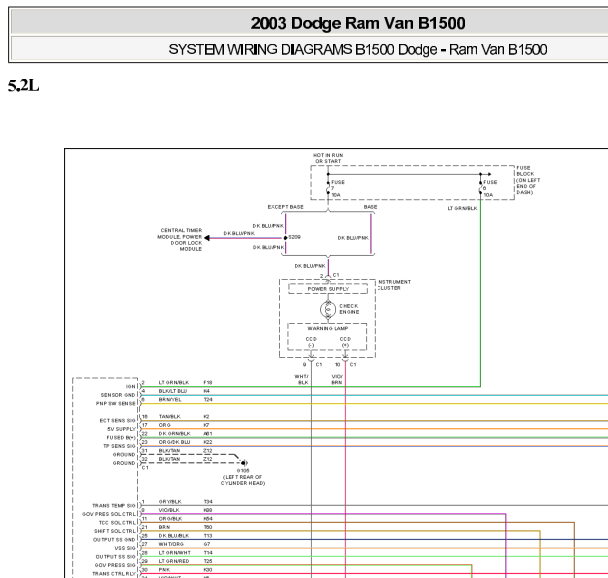The height and width of the screenshot is (578, 608).
Task: Click the 'LT GRN/BLK' label below fuse 6
Action: (x=462, y=209)
